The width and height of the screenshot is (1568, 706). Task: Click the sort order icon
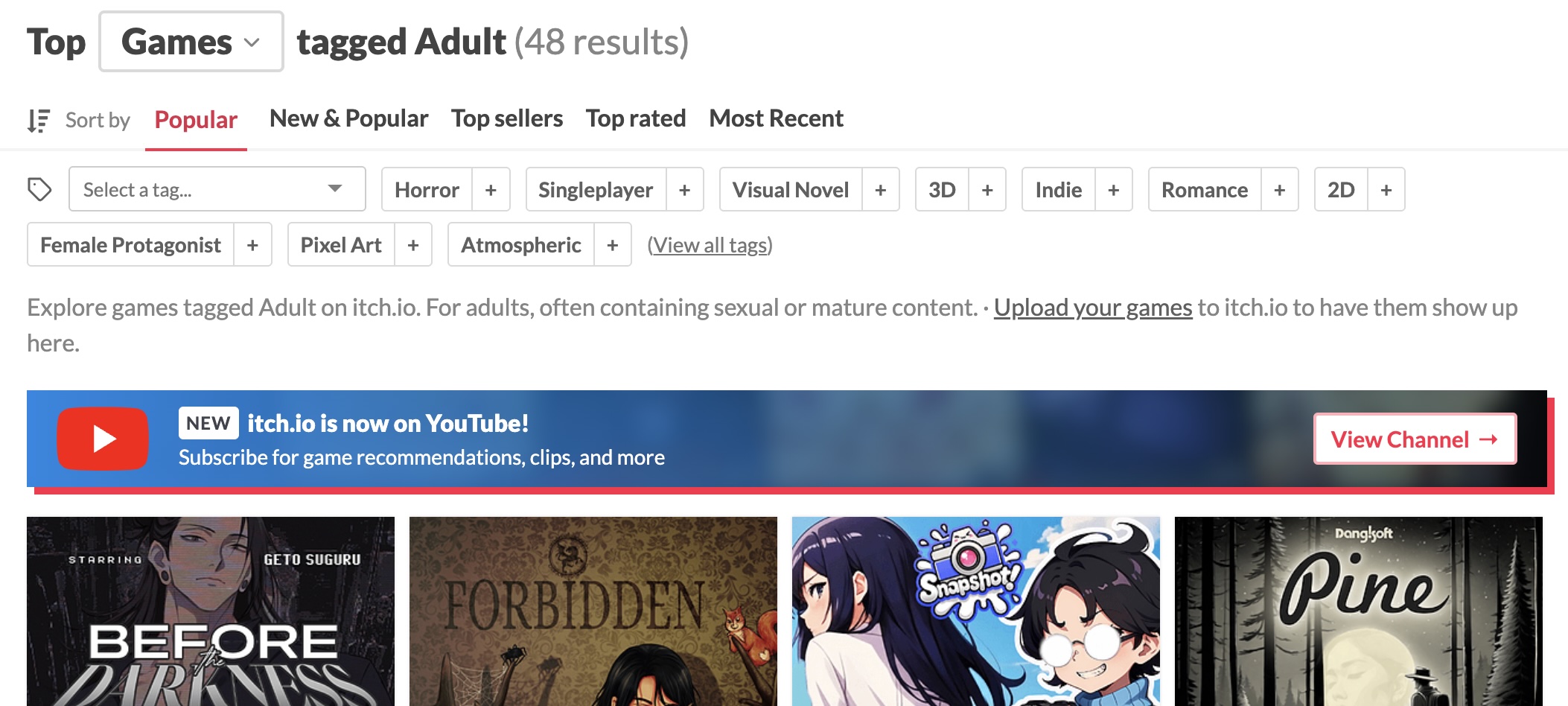38,120
